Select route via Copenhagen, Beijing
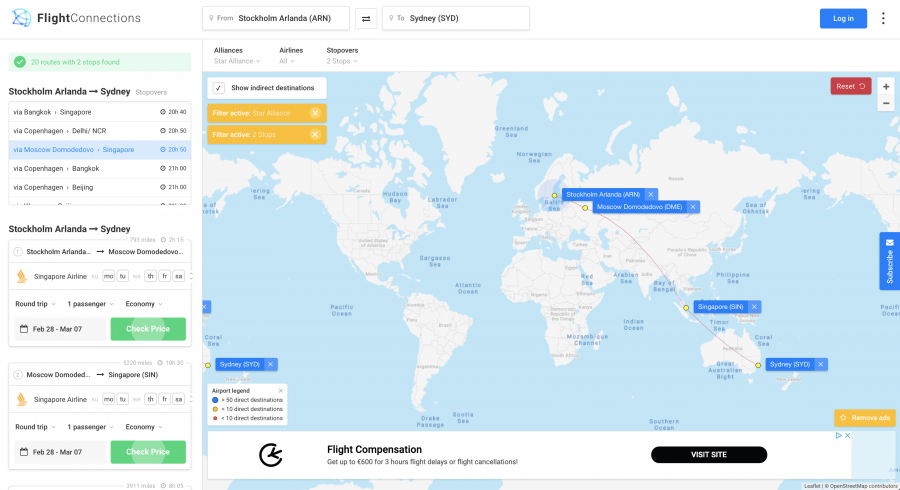 pos(98,187)
